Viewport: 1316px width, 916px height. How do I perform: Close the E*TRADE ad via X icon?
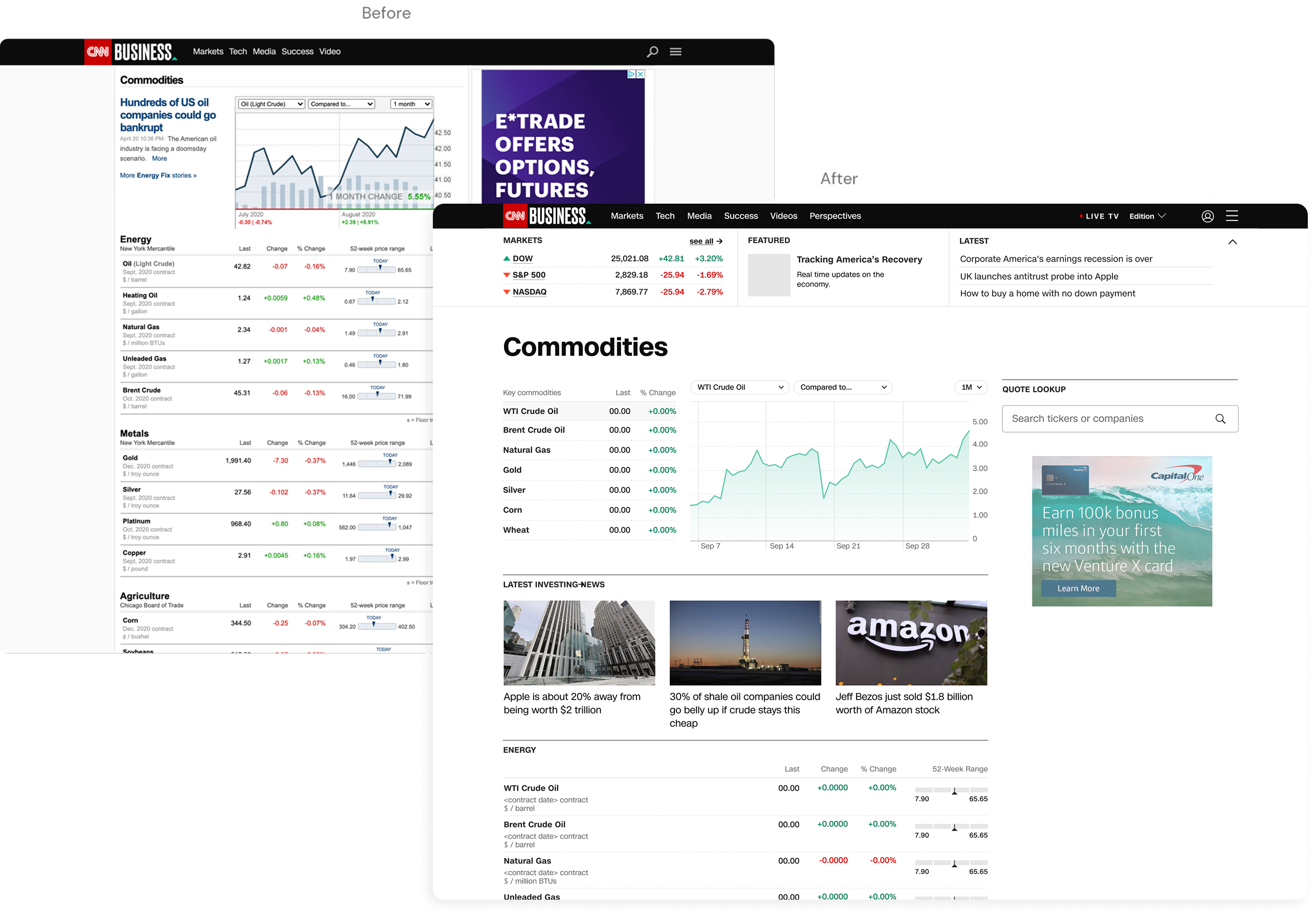tap(641, 74)
